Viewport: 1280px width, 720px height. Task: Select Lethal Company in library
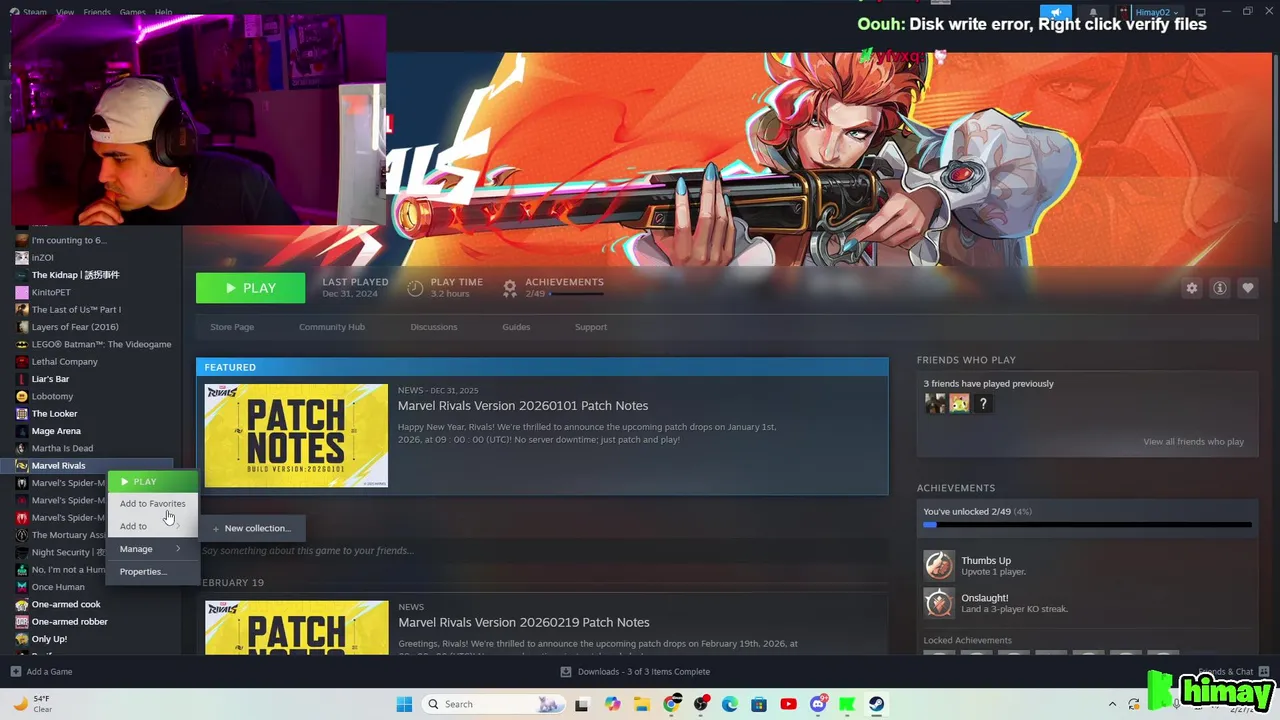coord(65,362)
